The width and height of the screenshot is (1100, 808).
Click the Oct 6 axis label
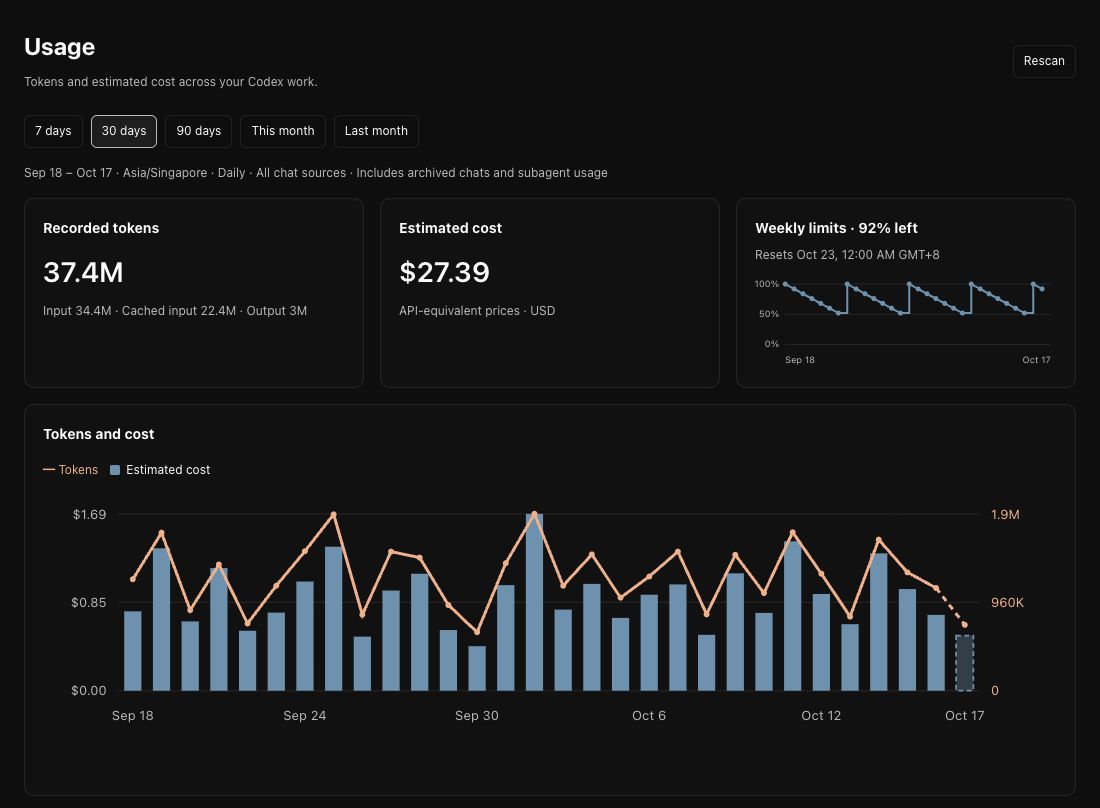(649, 715)
